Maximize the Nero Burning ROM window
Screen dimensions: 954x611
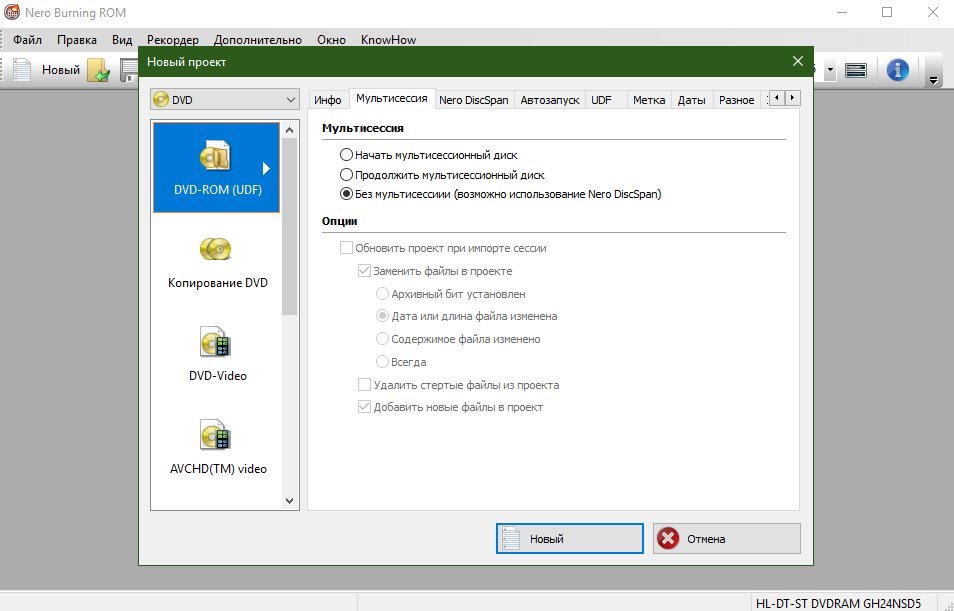tap(886, 12)
